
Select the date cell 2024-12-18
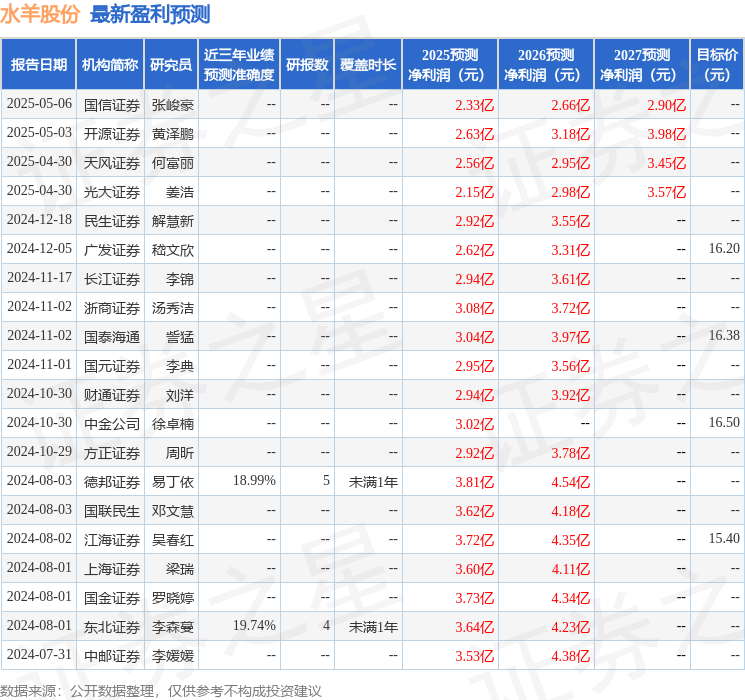(39, 220)
